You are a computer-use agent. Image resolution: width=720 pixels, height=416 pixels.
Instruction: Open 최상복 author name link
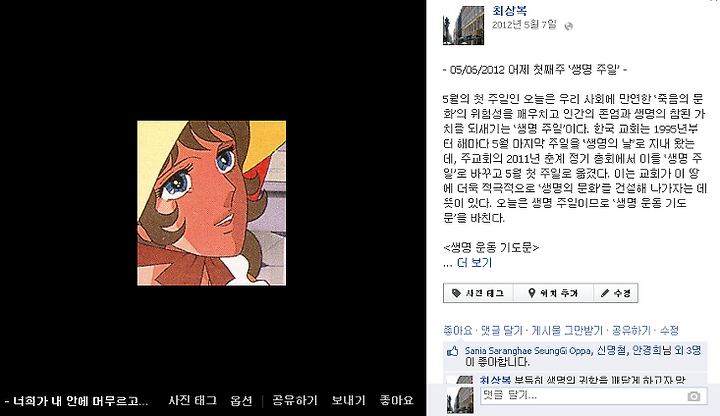point(509,11)
